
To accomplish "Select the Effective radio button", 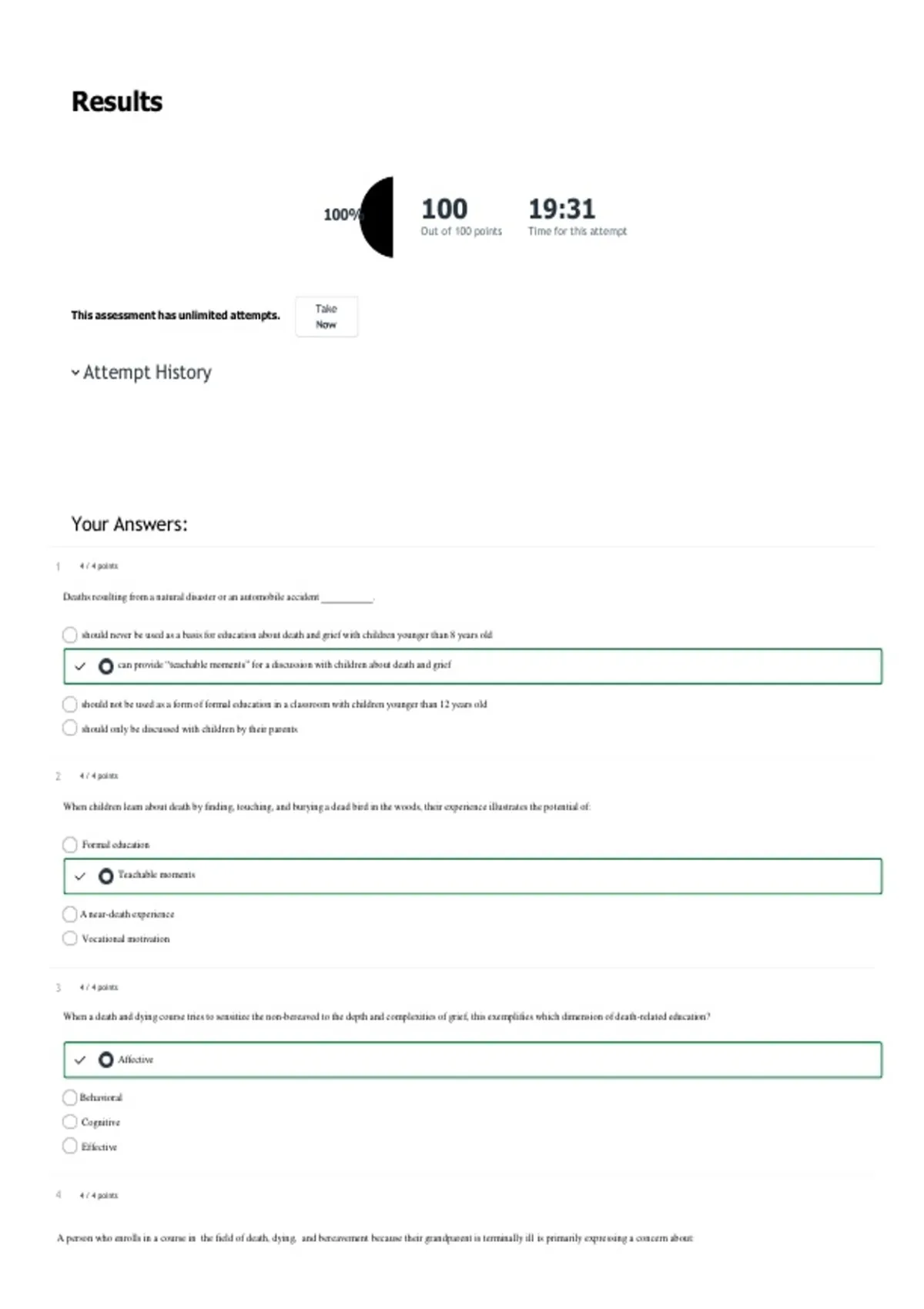I will click(69, 1147).
